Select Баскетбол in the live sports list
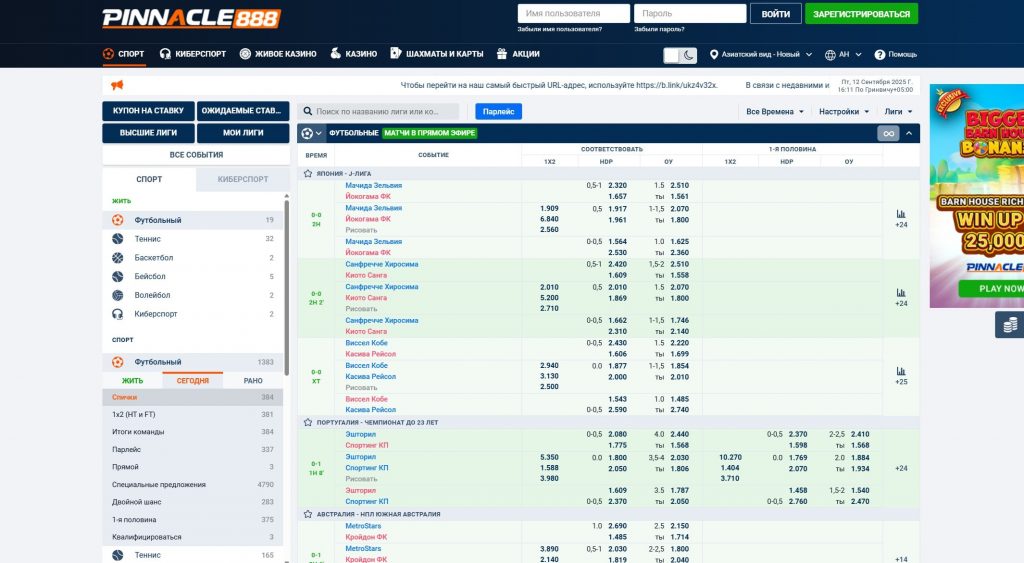 tap(154, 258)
